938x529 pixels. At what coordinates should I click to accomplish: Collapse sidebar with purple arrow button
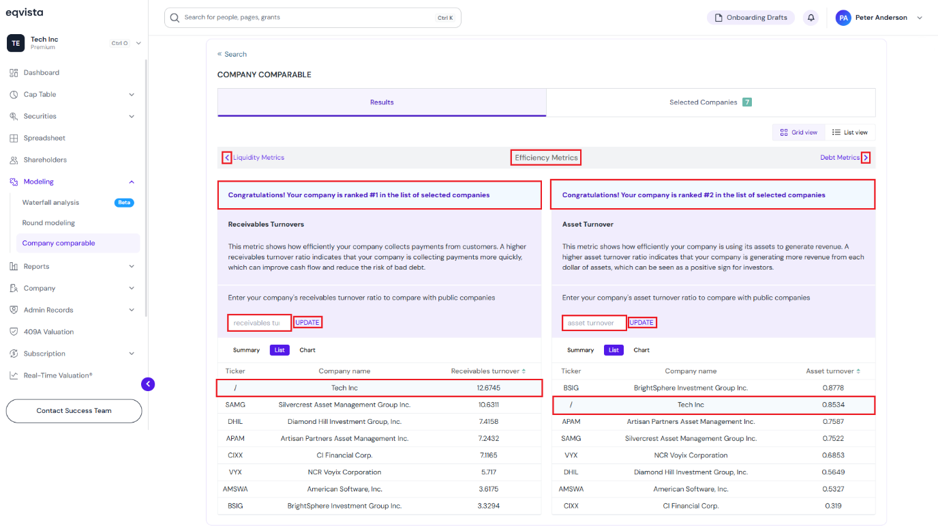coord(148,384)
